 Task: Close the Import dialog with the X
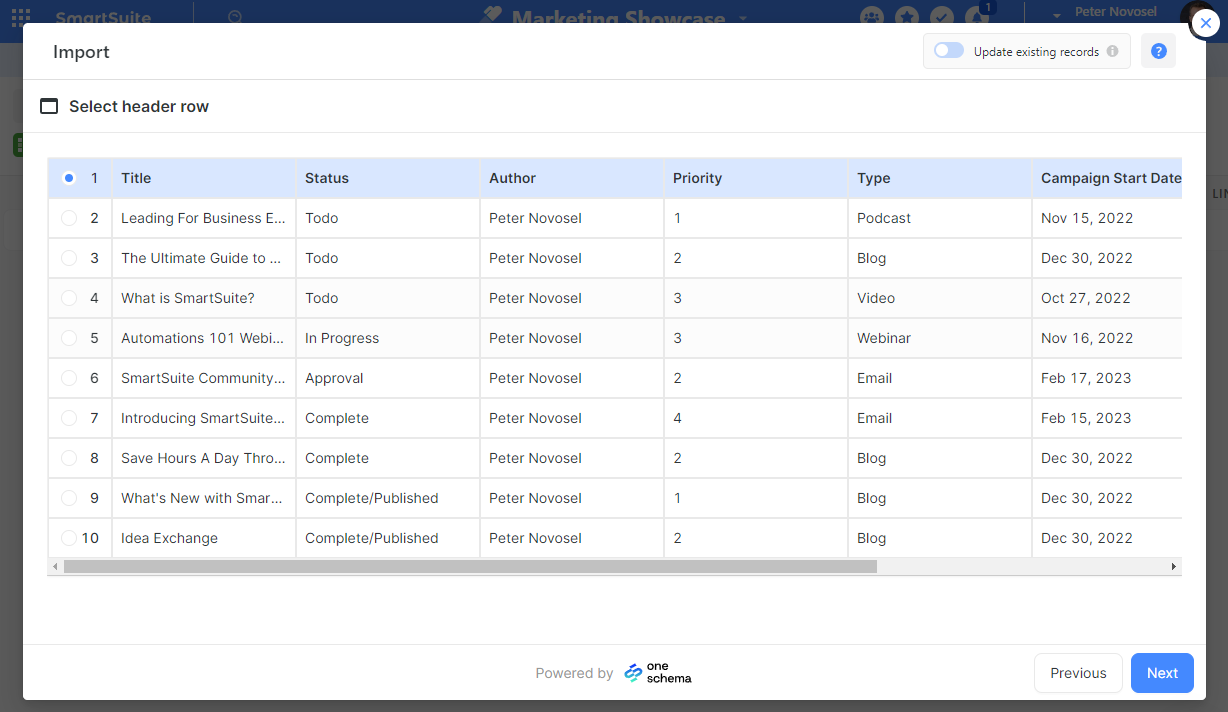1205,23
